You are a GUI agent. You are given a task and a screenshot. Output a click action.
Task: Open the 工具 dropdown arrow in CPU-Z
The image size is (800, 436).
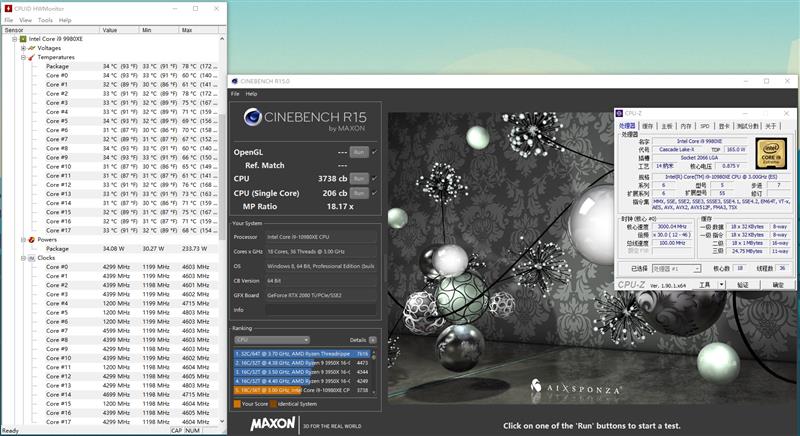[721, 285]
